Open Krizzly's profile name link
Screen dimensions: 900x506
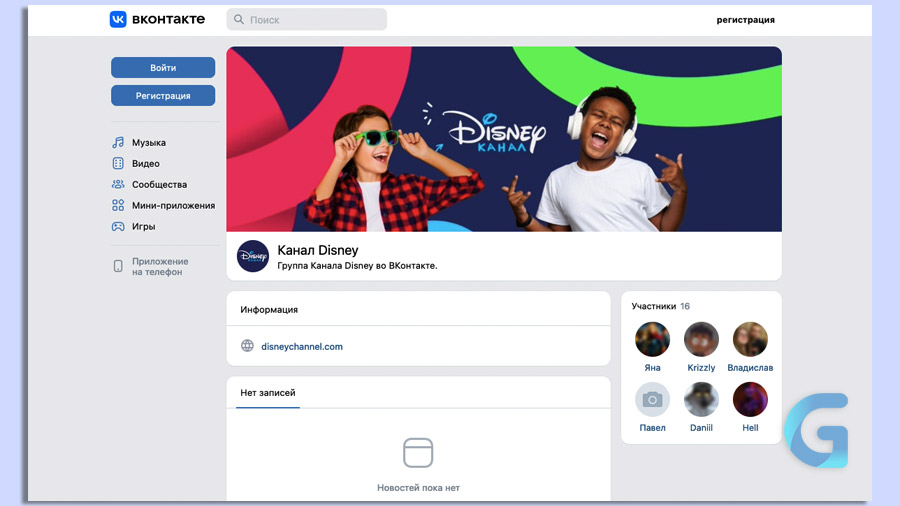point(701,368)
